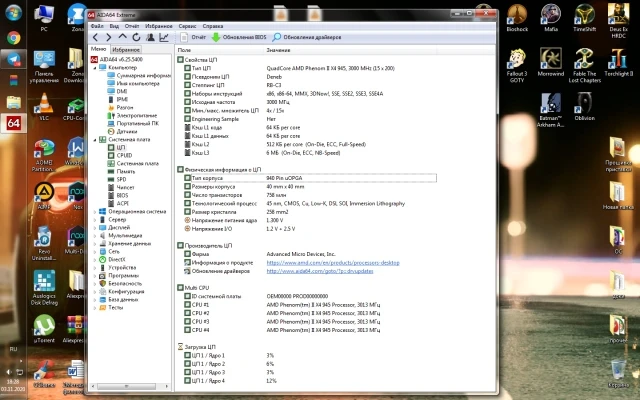Expand the Операционная система tree node
The image size is (640, 400).
click(94, 212)
